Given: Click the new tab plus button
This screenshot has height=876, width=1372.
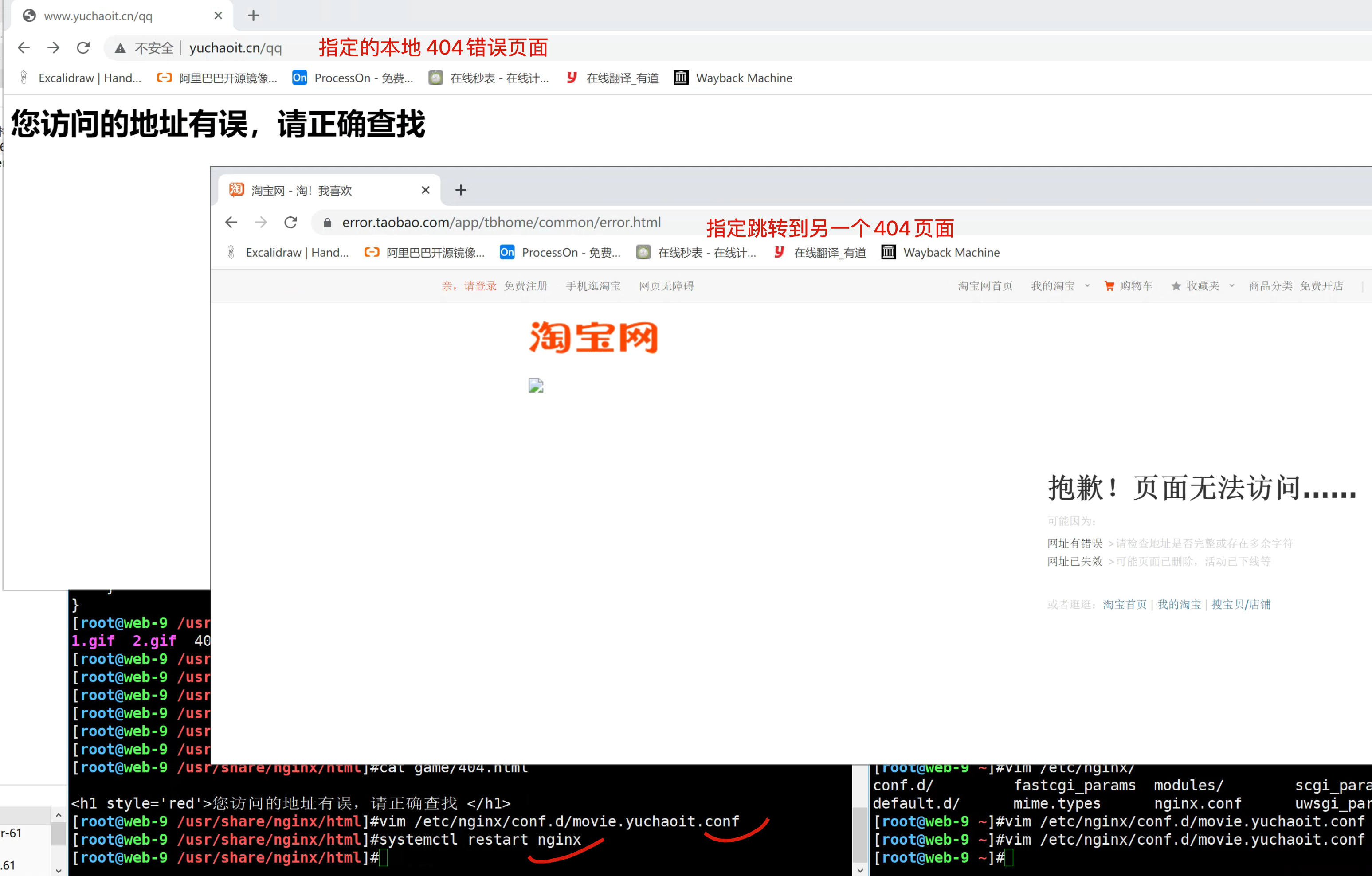Looking at the screenshot, I should tap(253, 16).
